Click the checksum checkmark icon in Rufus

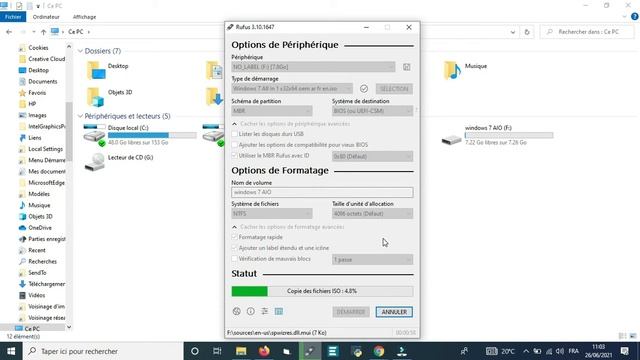coord(364,89)
